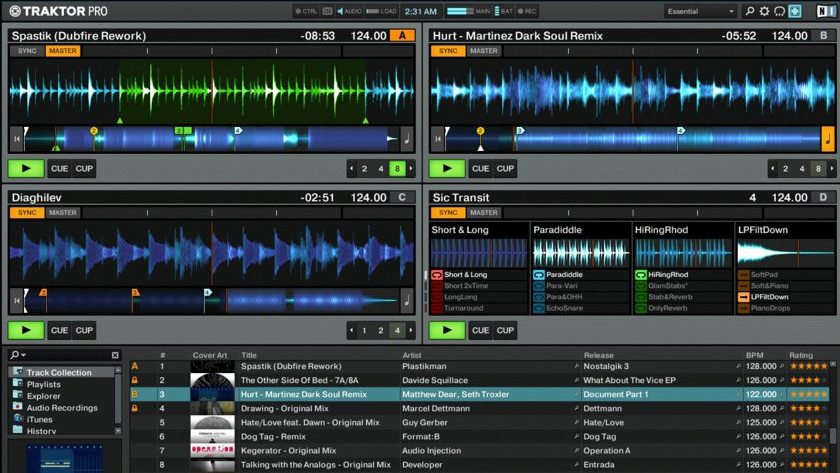Click the Paradiddle sample slot icon
The image size is (840, 473).
coord(538,275)
